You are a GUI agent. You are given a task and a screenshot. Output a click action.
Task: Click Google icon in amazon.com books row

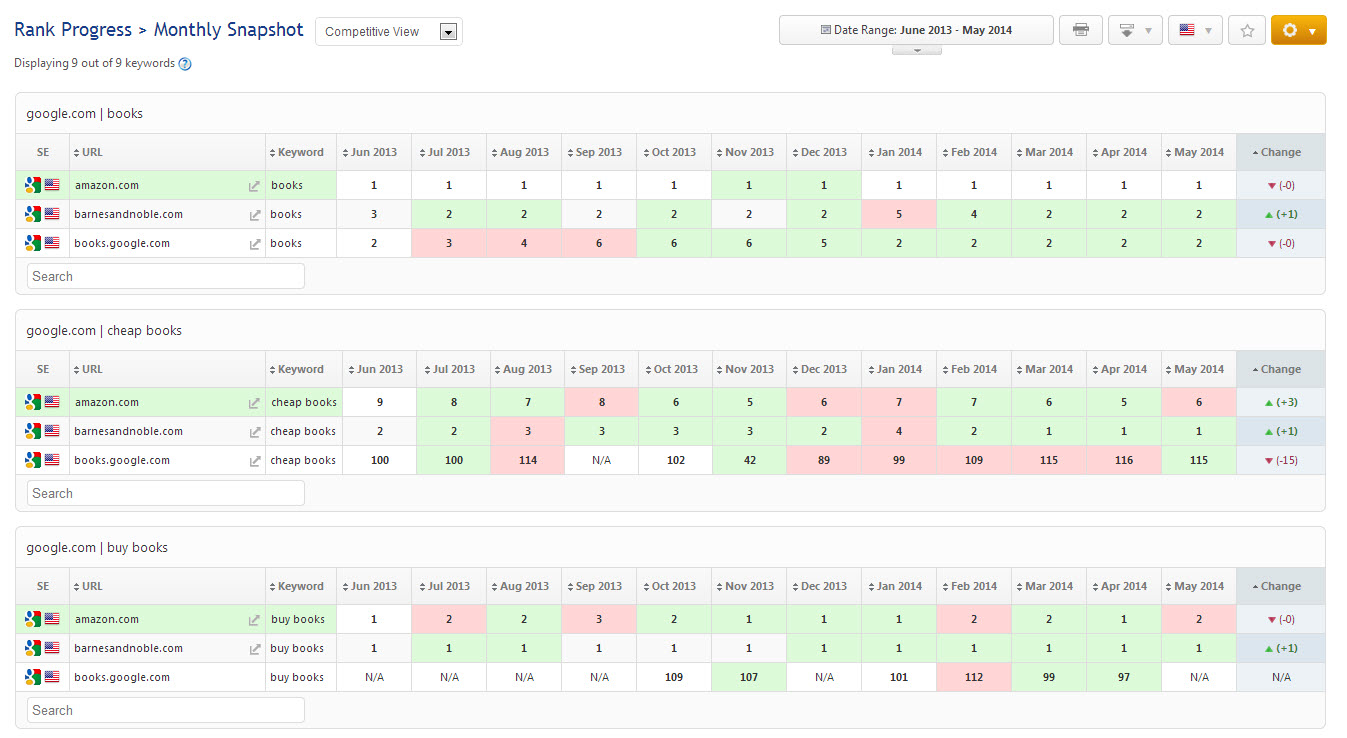tap(33, 185)
